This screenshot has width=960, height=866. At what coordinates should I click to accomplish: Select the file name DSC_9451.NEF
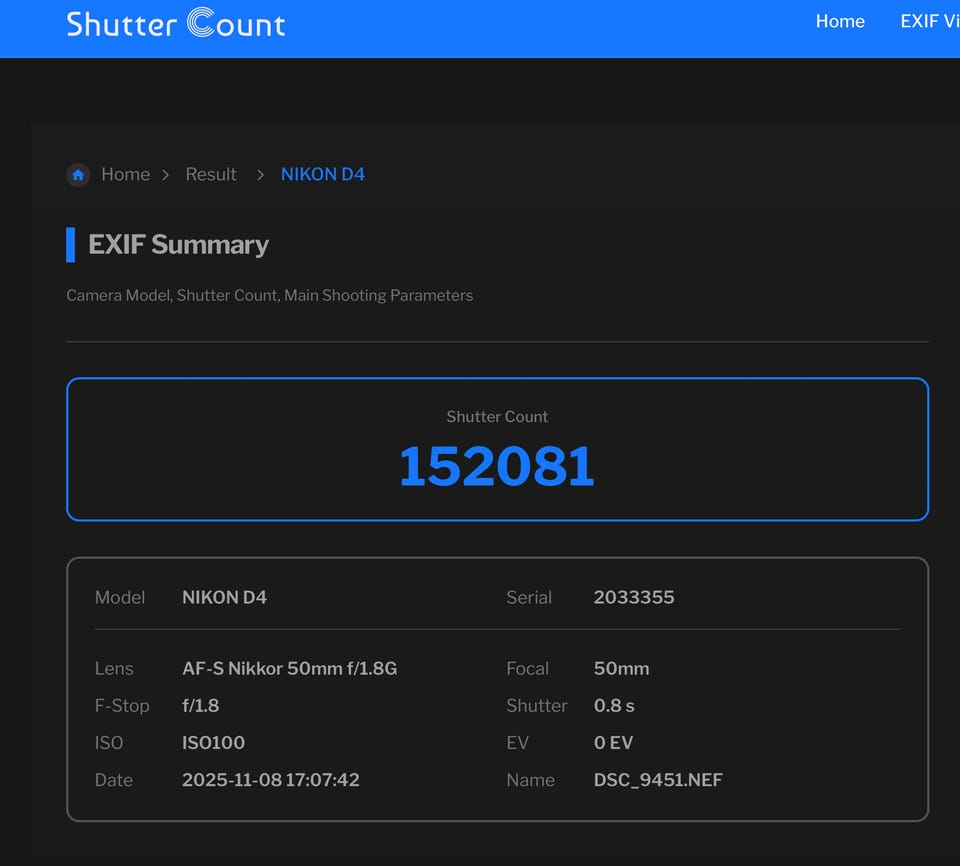(658, 780)
